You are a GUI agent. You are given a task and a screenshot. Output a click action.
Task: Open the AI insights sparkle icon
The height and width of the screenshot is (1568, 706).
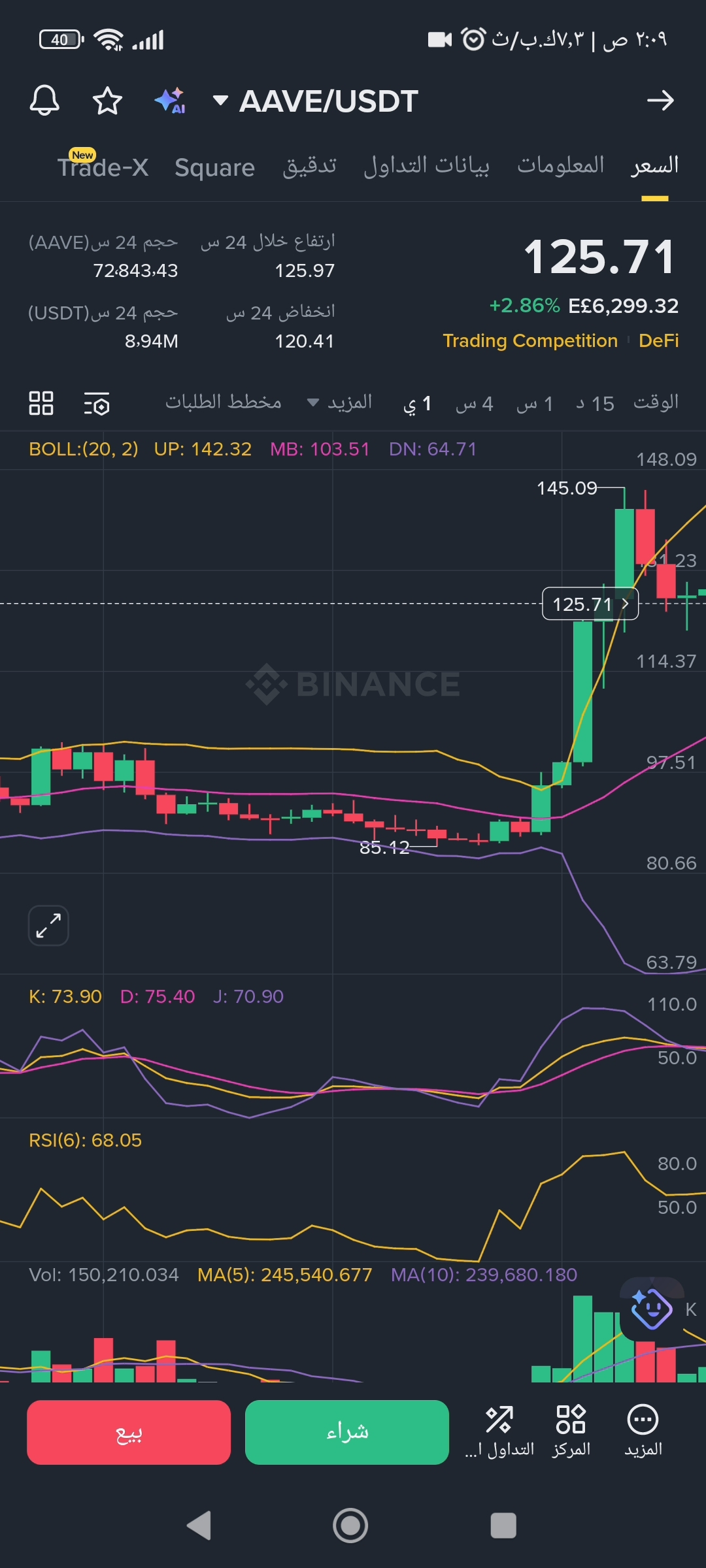click(x=170, y=101)
